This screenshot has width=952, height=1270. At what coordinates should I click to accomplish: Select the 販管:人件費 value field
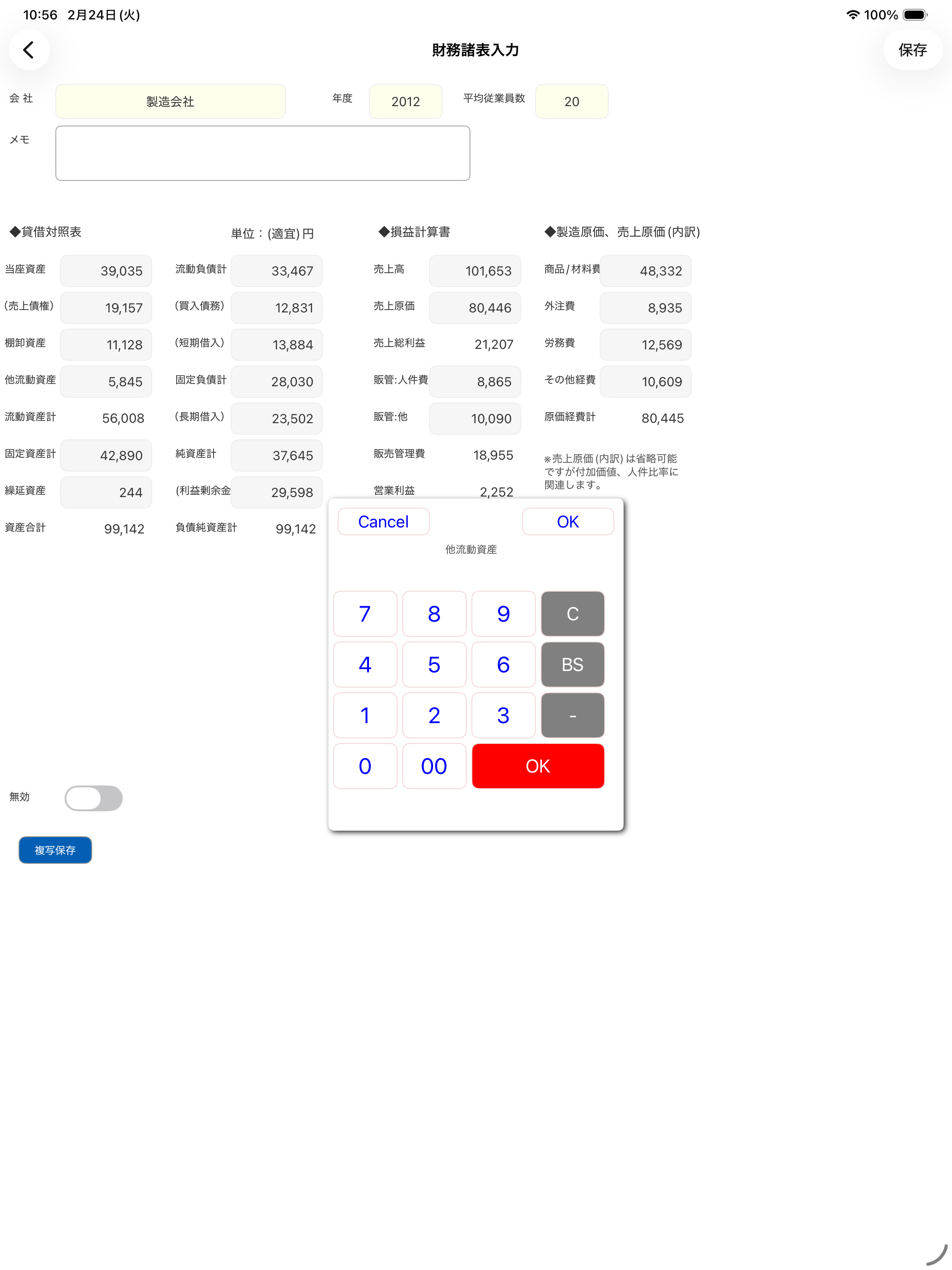[475, 382]
